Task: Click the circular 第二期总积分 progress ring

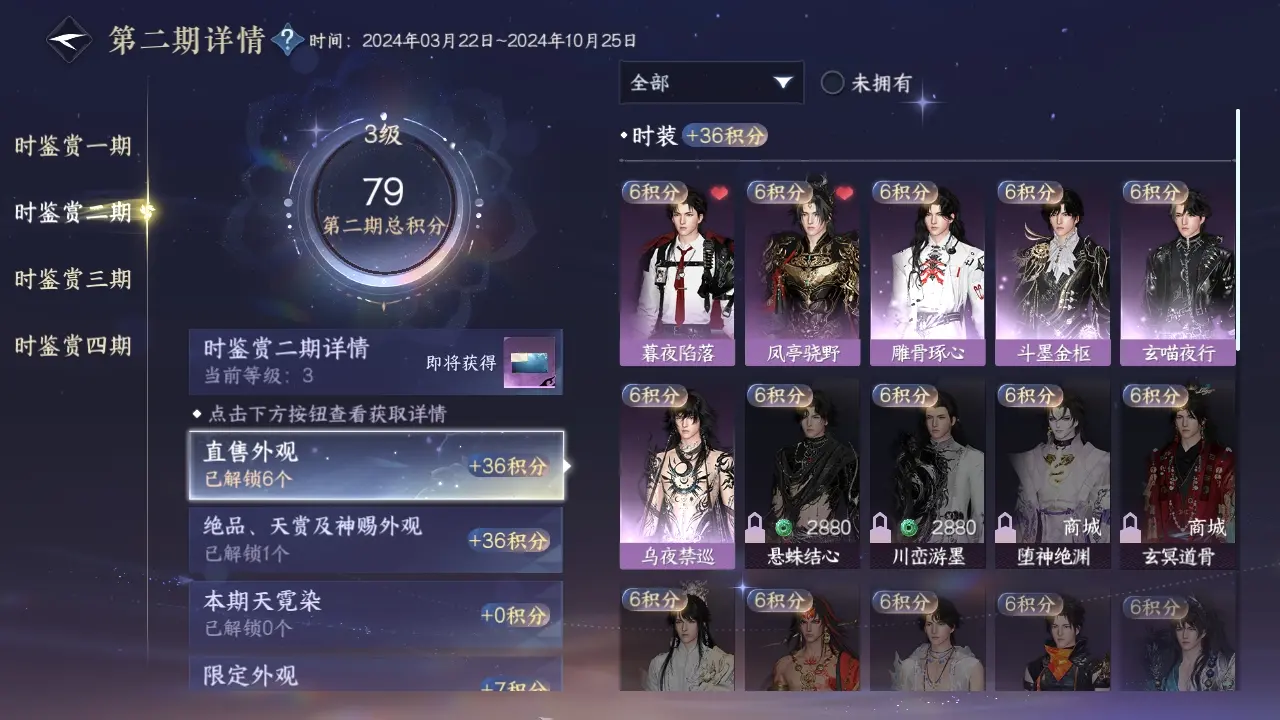Action: [x=383, y=207]
